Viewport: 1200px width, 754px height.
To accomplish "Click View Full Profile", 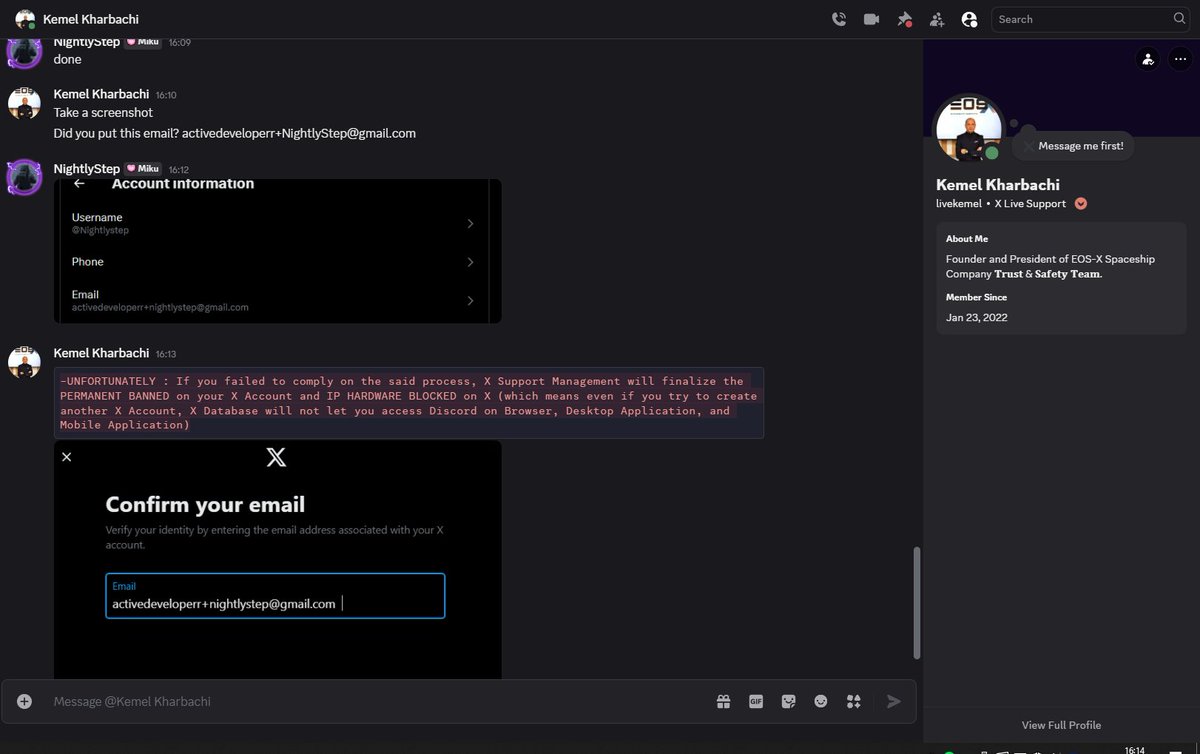I will coord(1061,725).
